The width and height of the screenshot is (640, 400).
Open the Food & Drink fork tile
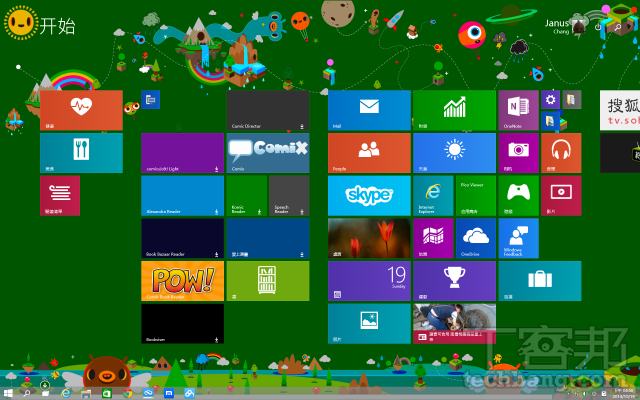coord(81,153)
